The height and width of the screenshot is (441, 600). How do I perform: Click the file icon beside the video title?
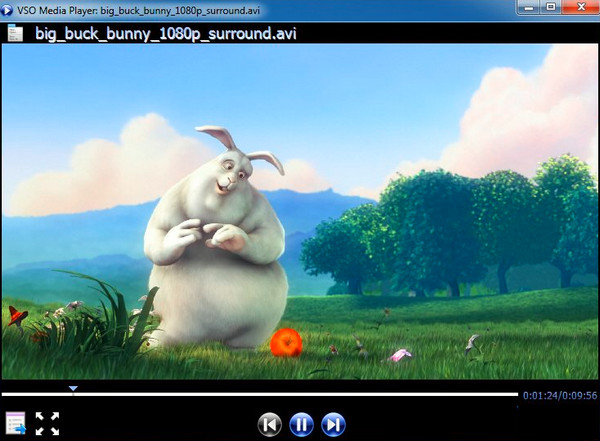click(15, 33)
